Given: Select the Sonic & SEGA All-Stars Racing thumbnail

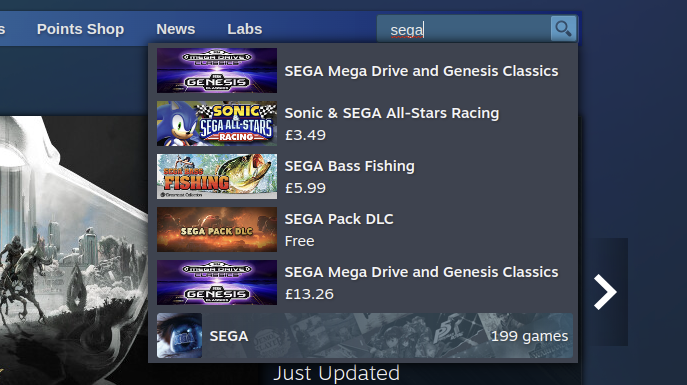Looking at the screenshot, I should pos(217,124).
